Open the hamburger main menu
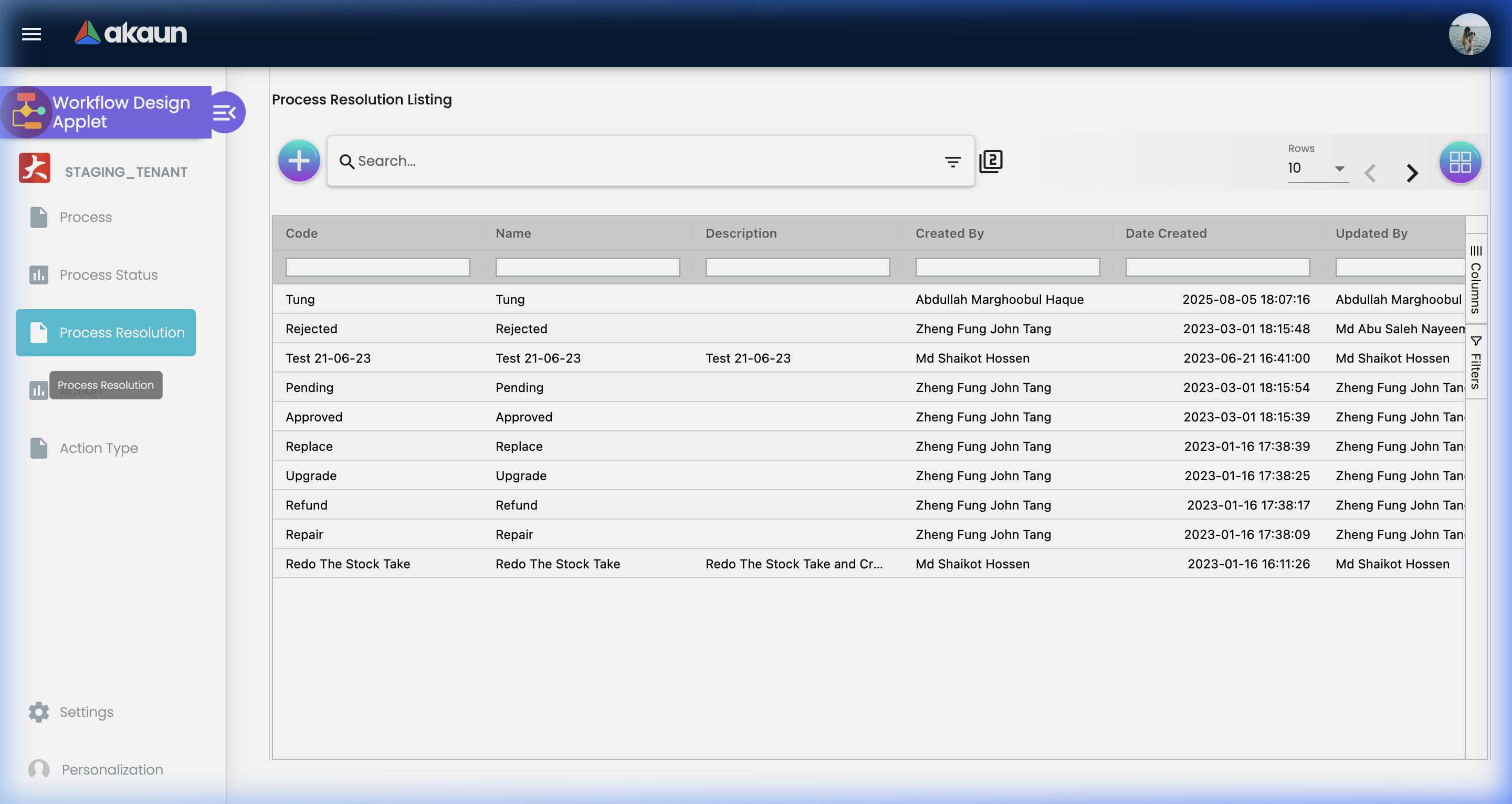The height and width of the screenshot is (804, 1512). [31, 34]
